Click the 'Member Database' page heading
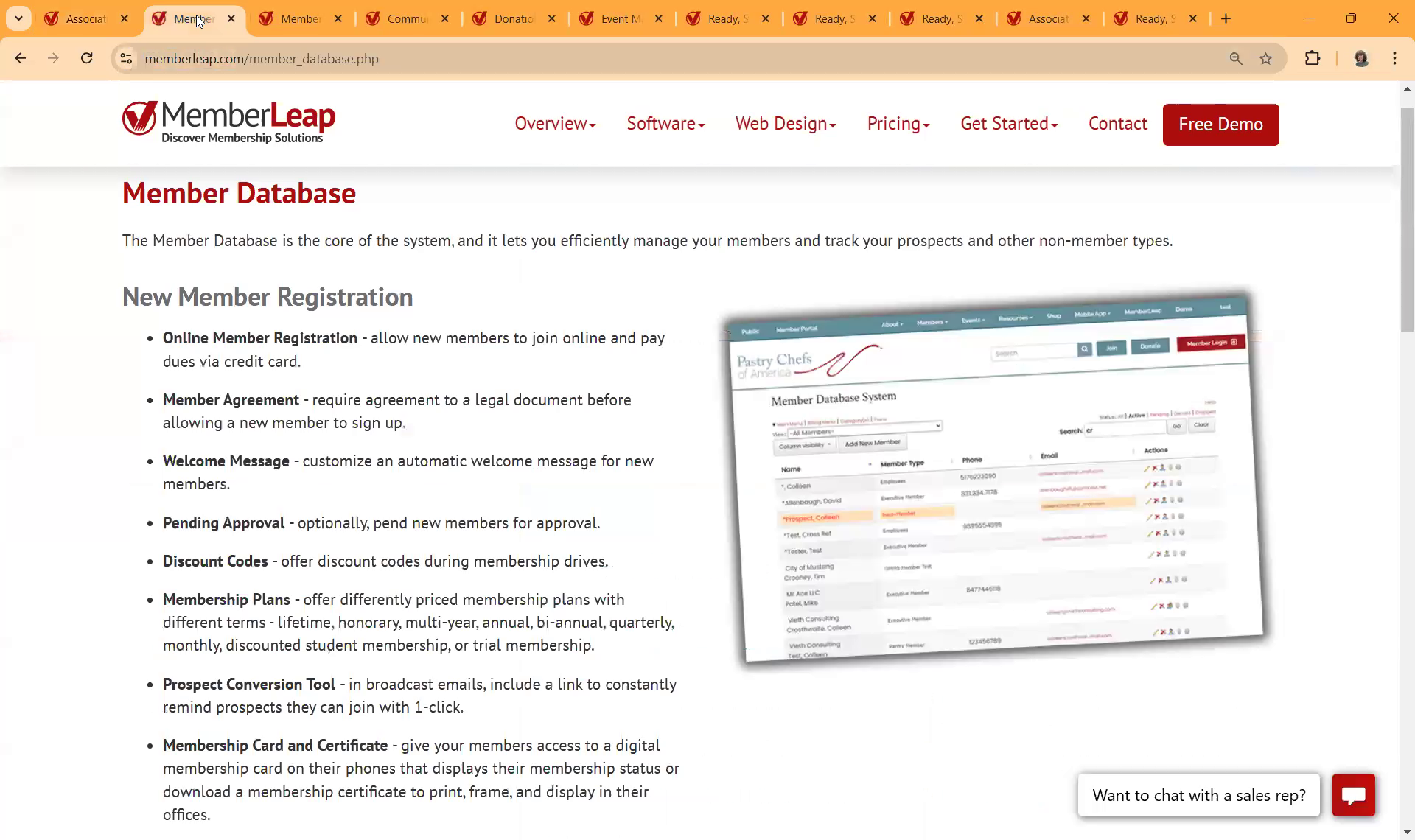The height and width of the screenshot is (840, 1415). [239, 193]
